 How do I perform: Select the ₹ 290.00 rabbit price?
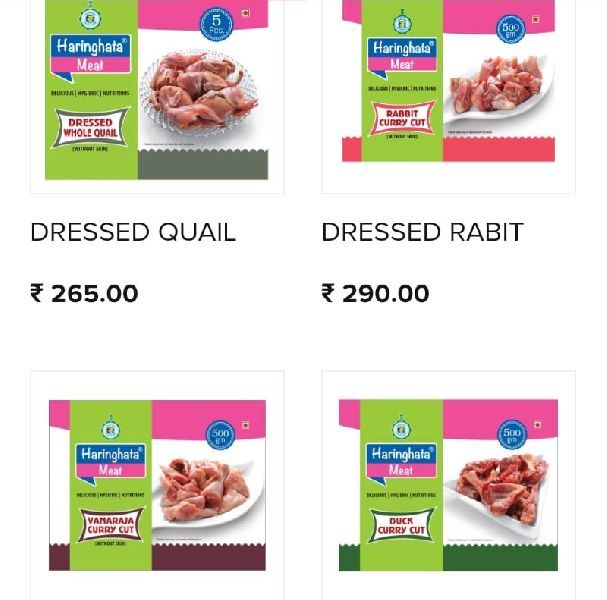pyautogui.click(x=375, y=293)
